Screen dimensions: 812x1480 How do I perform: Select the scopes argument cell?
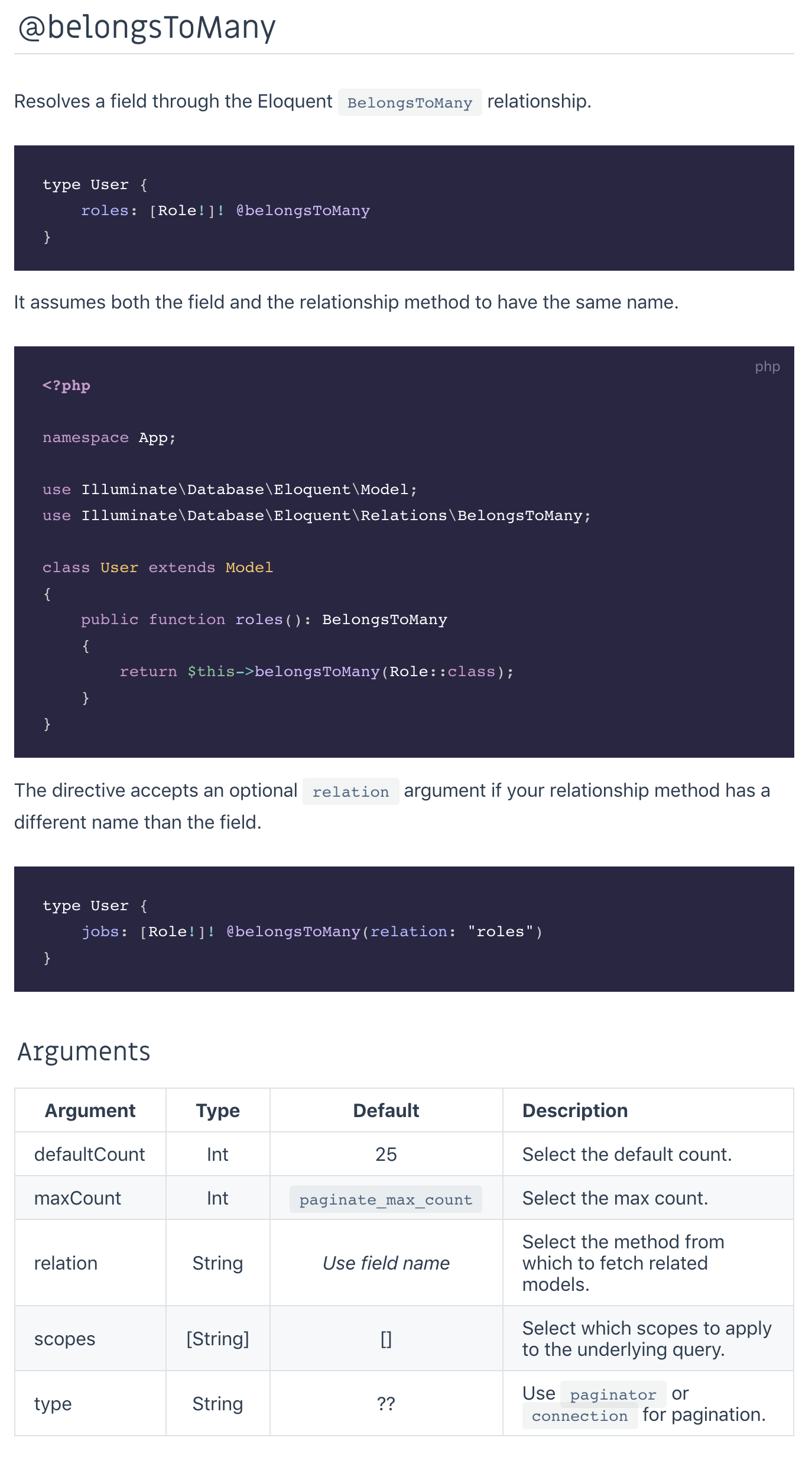[x=90, y=1339]
